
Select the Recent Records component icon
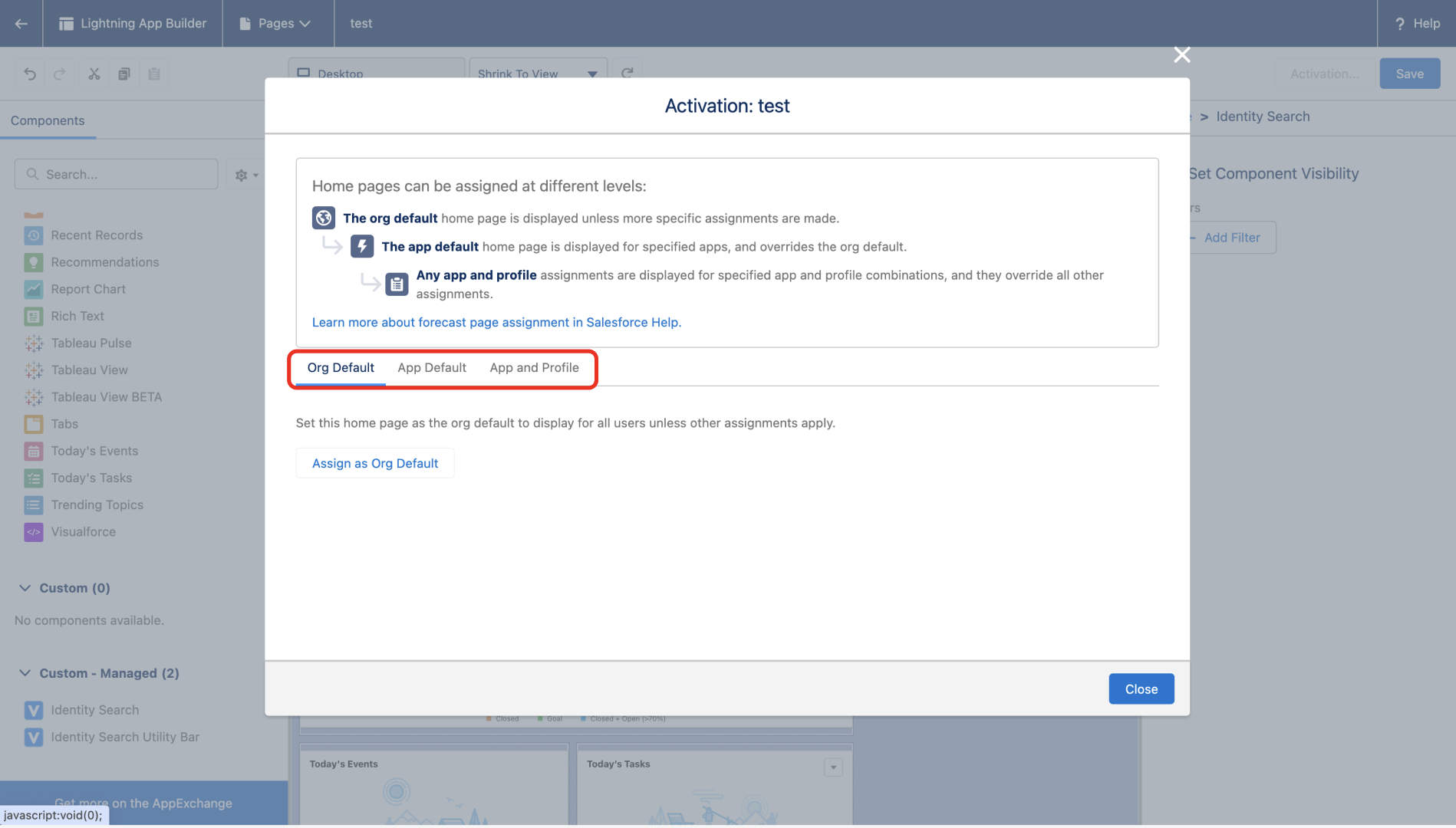pos(34,235)
